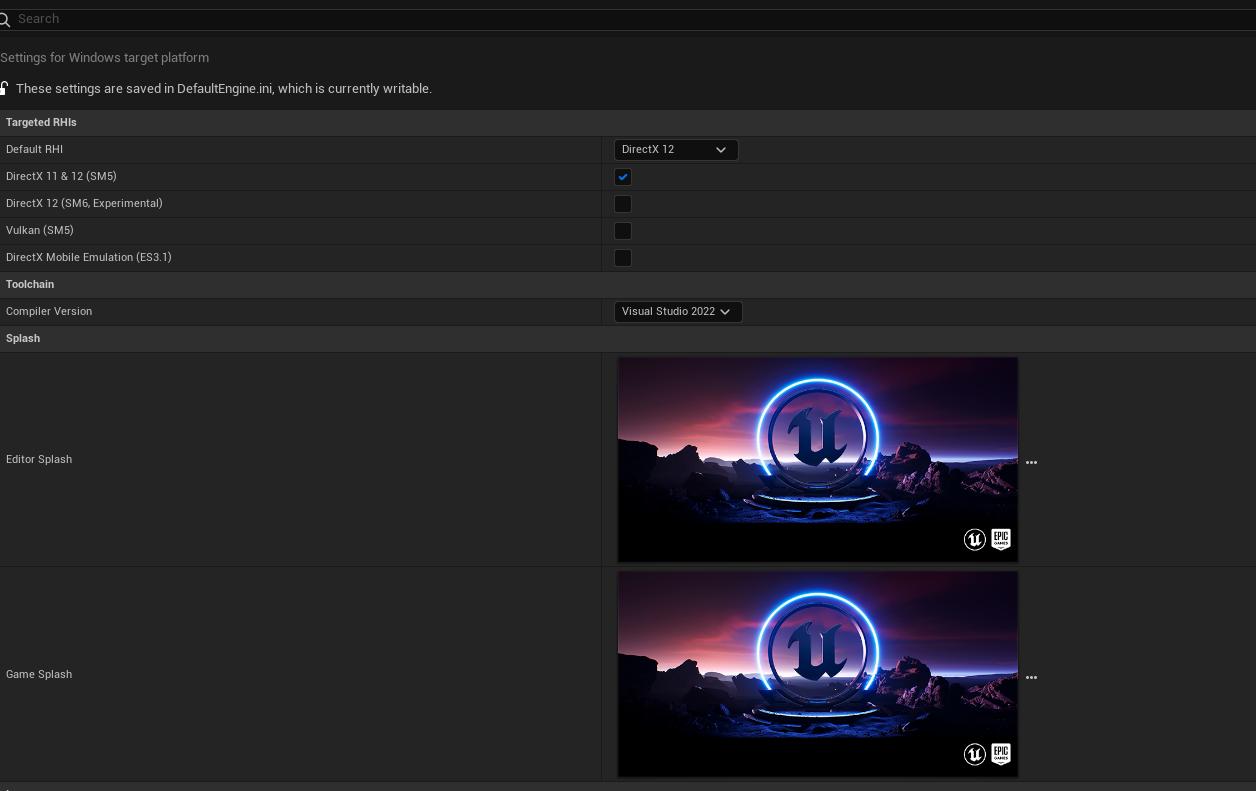Click the Settings for Windows target platform text
Viewport: 1256px width, 791px height.
[x=105, y=58]
